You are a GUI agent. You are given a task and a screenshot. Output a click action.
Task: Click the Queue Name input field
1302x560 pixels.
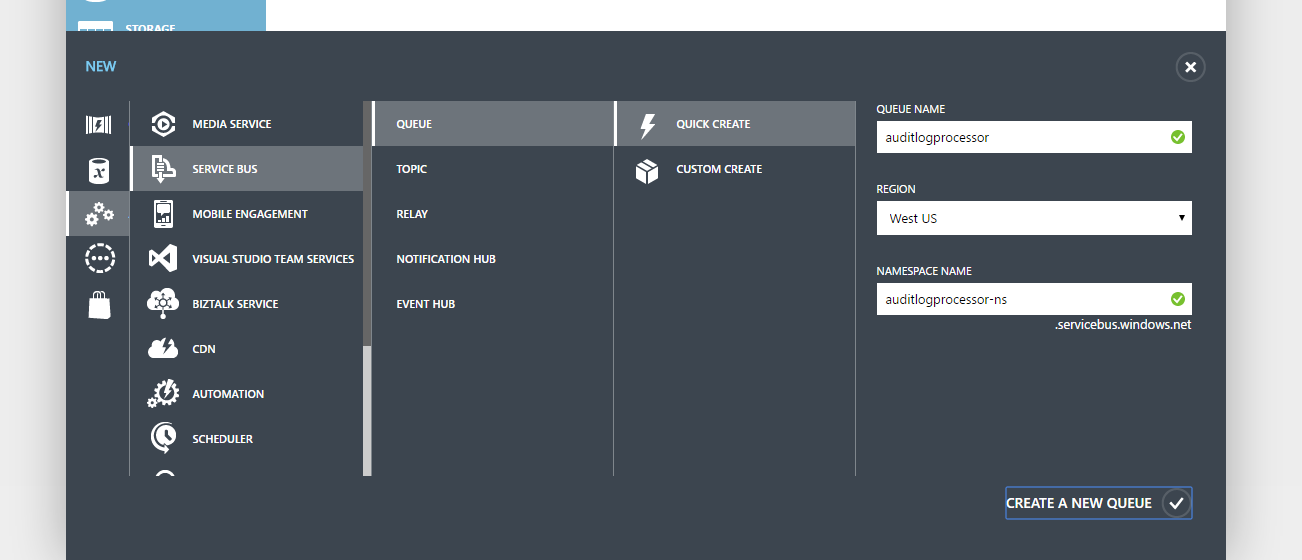click(1034, 137)
